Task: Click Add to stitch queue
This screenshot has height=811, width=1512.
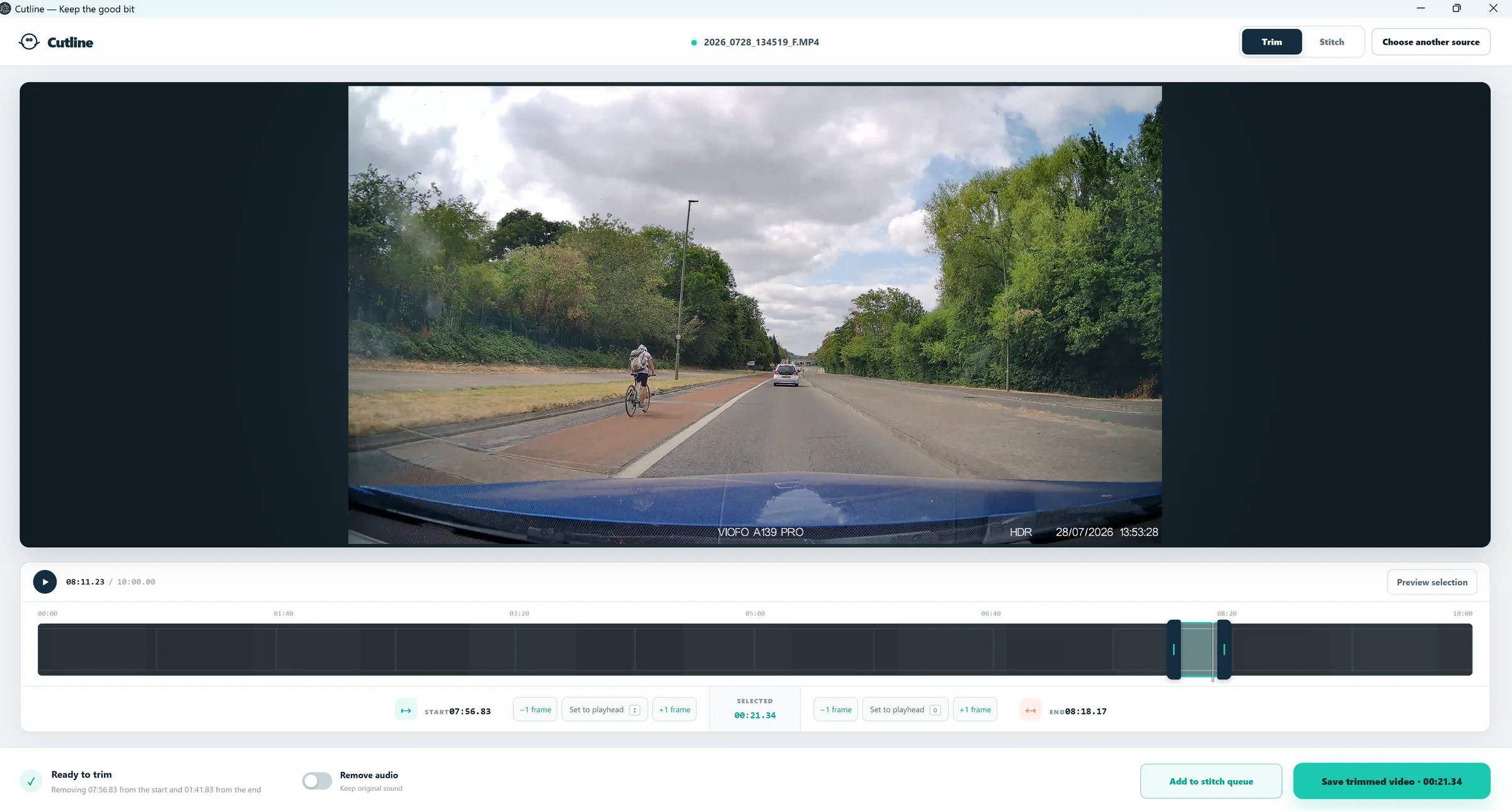Action: (x=1210, y=781)
